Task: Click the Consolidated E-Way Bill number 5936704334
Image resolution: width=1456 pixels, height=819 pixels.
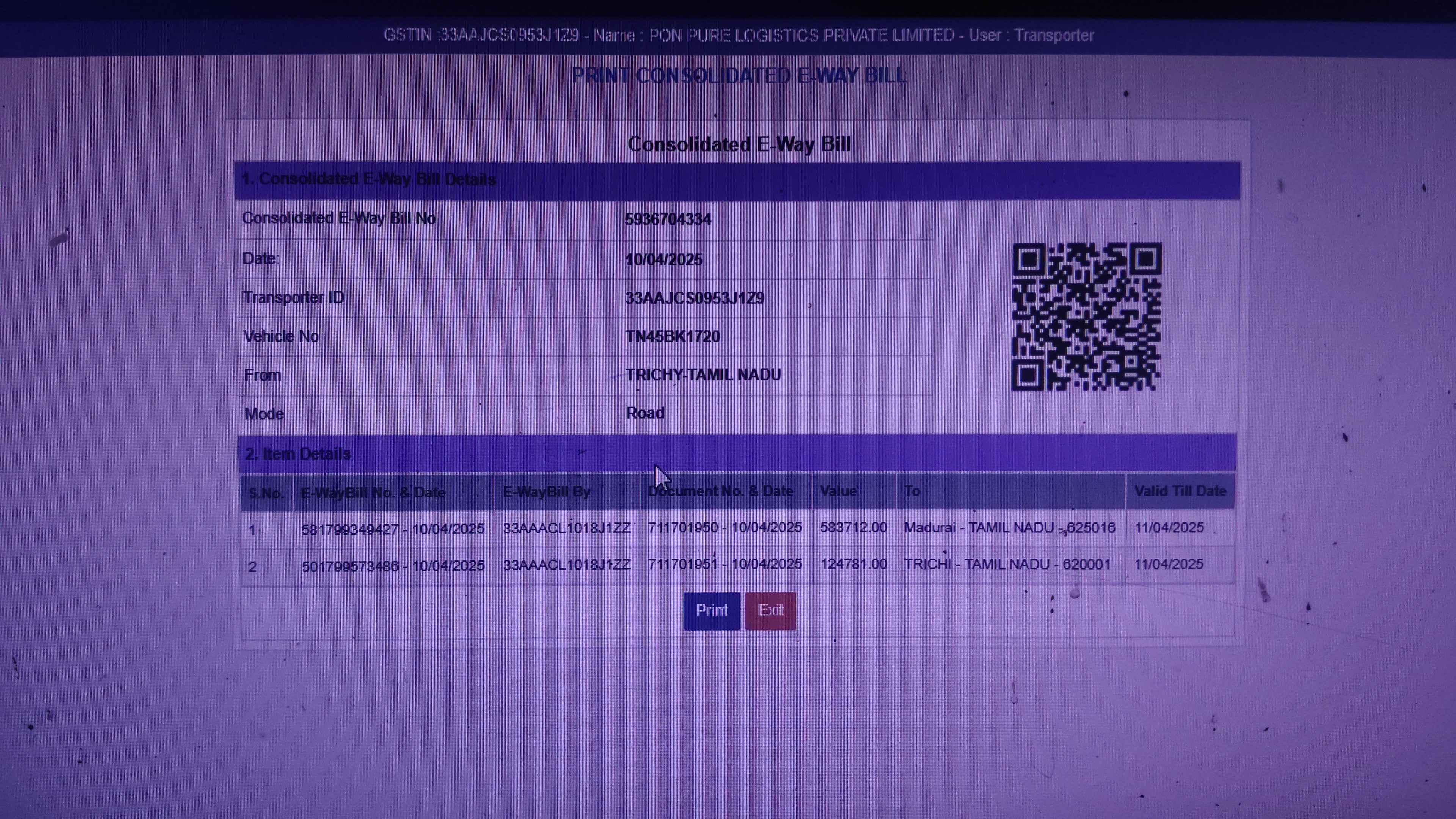Action: (x=667, y=219)
